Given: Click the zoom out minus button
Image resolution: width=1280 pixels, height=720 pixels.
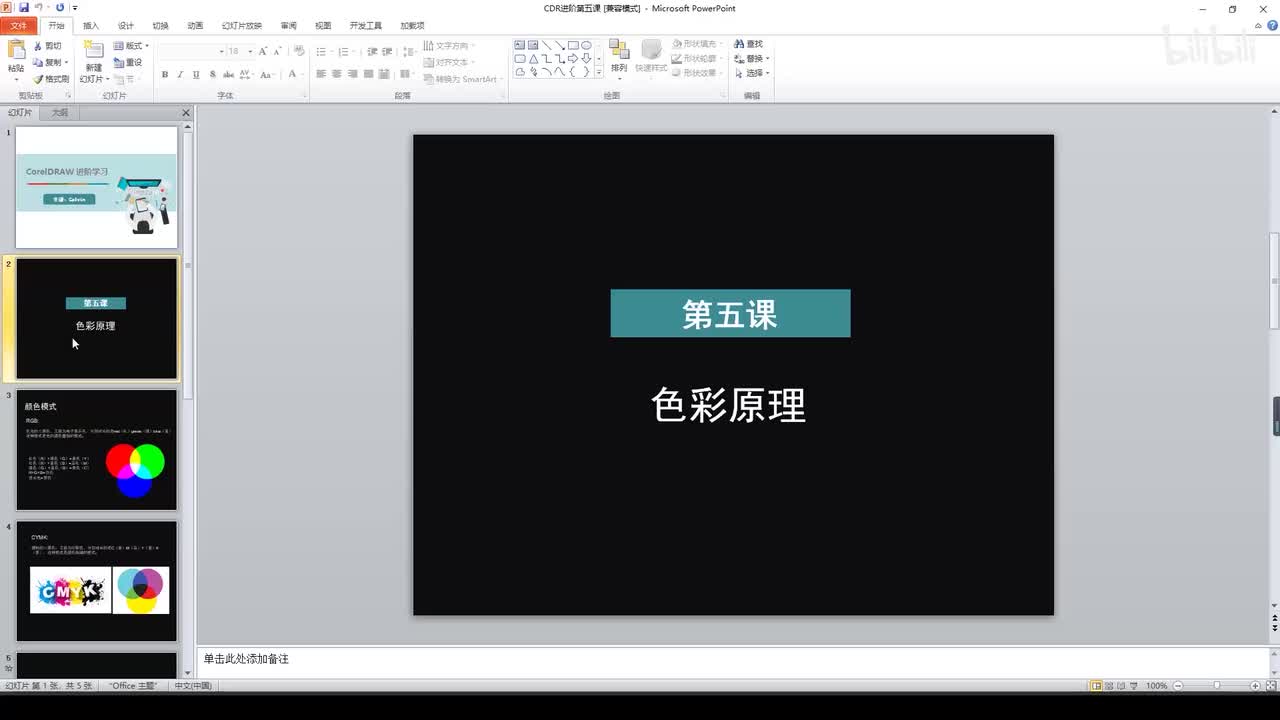Looking at the screenshot, I should pos(1178,686).
